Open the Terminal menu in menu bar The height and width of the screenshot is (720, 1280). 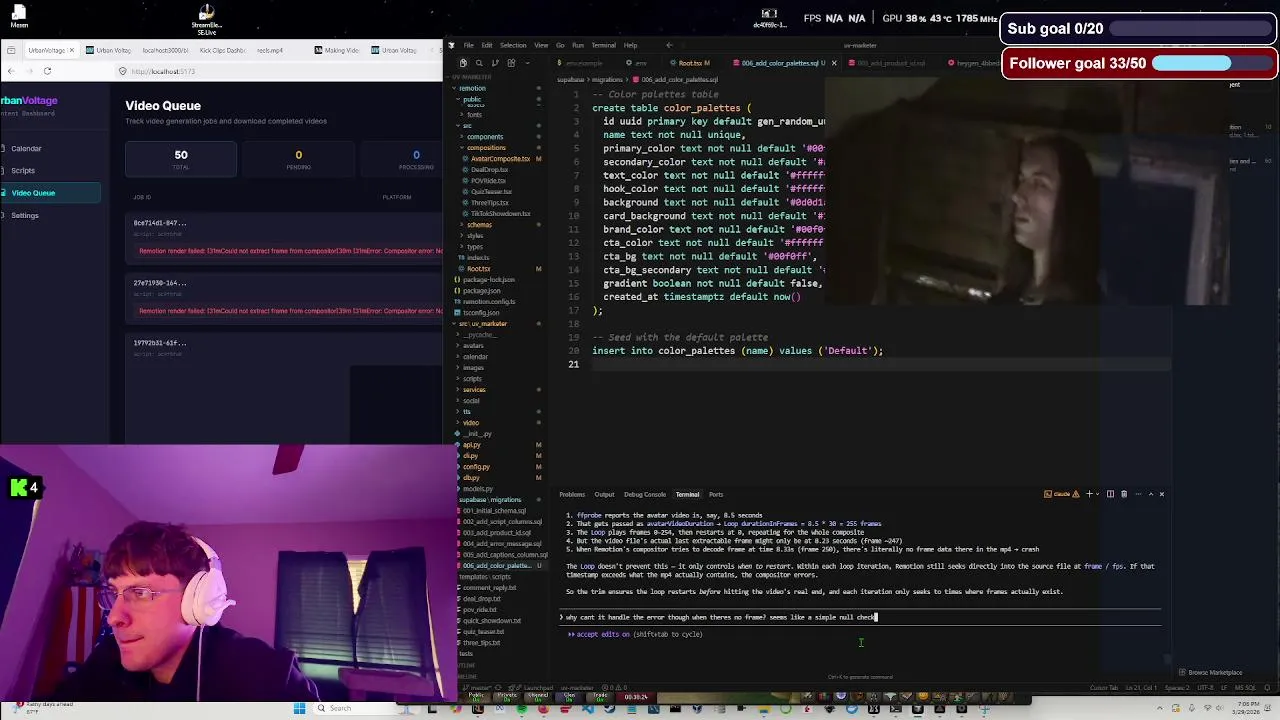(603, 45)
